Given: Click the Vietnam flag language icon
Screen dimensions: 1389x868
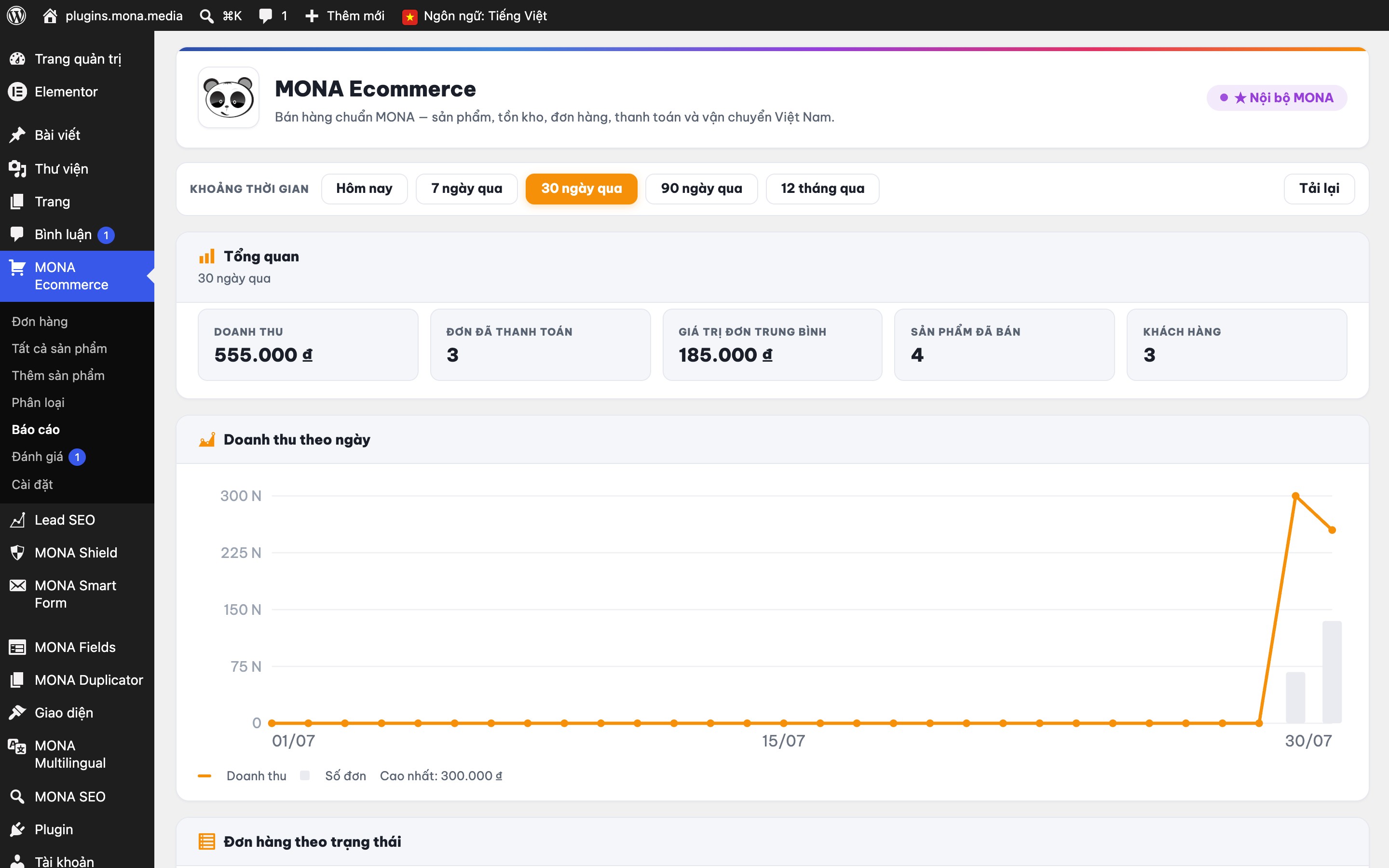Looking at the screenshot, I should coord(410,17).
